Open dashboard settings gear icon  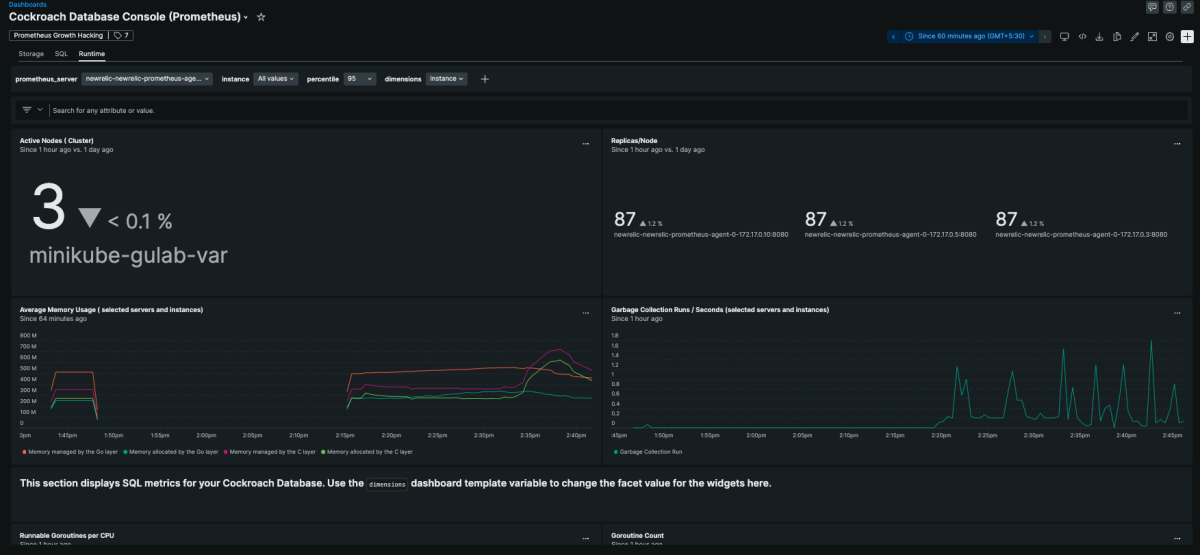point(1169,36)
